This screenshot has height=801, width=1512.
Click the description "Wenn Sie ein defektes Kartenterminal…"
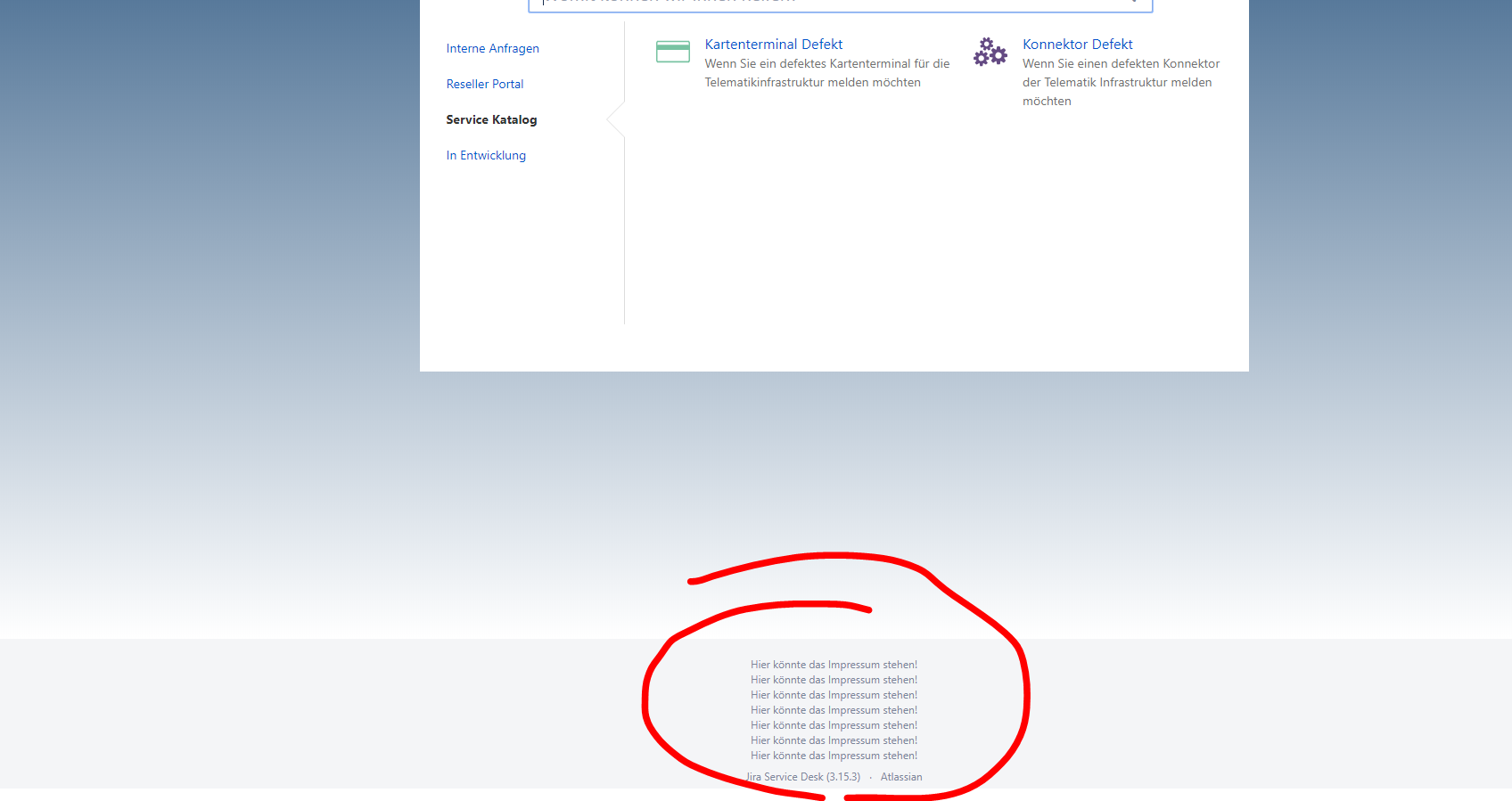click(x=827, y=73)
